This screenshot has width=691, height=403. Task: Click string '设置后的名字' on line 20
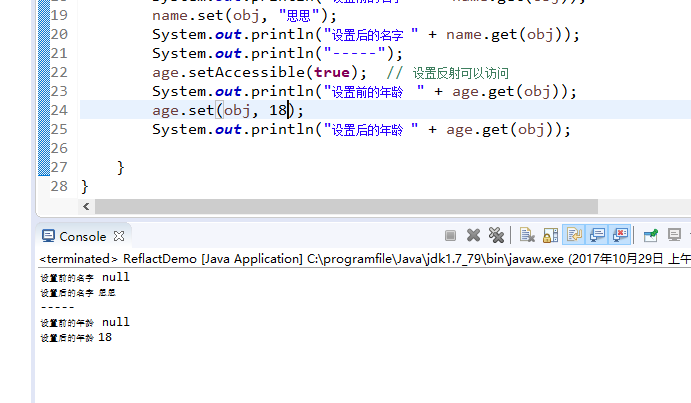tap(367, 35)
